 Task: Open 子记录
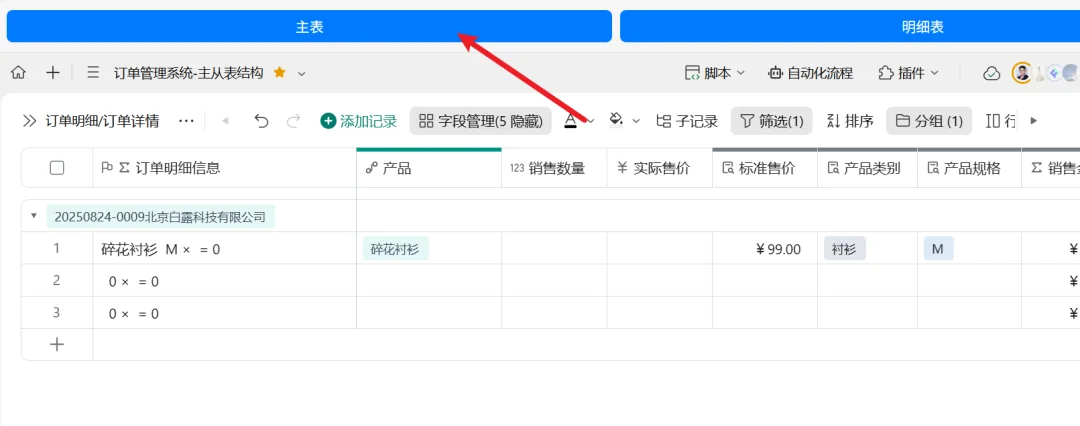tap(687, 121)
